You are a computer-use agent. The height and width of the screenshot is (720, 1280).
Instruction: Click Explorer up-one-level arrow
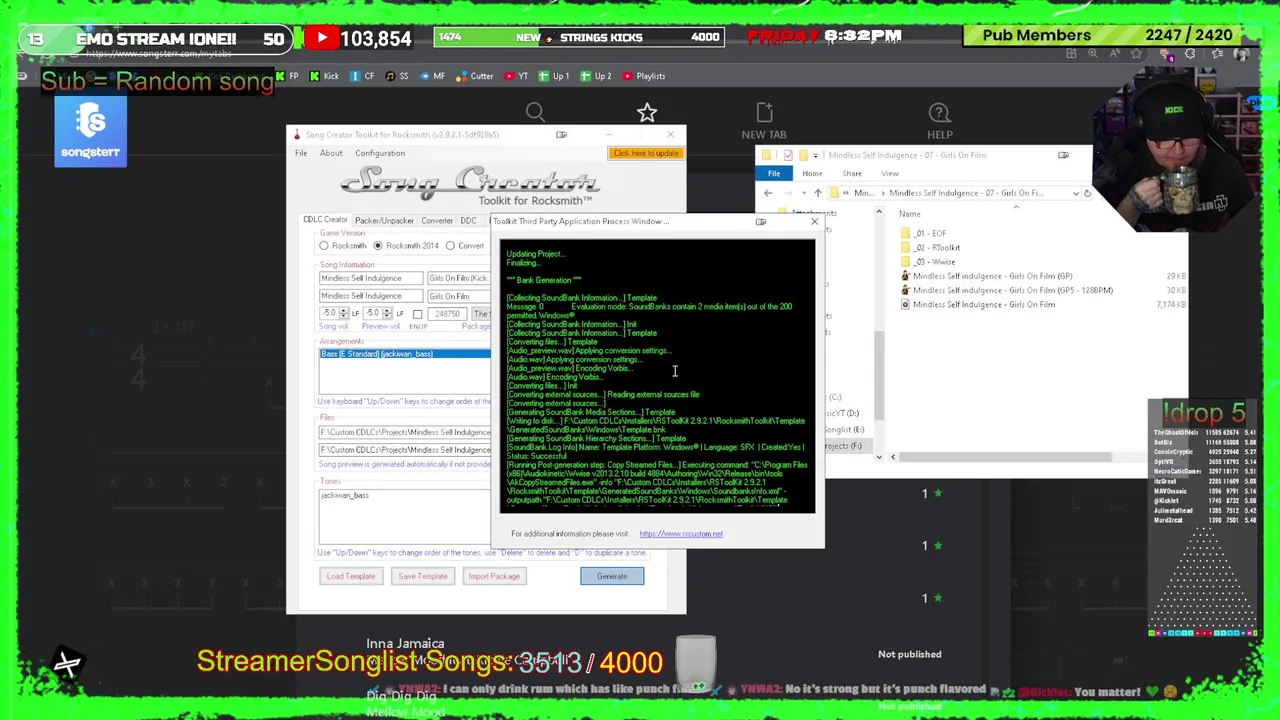pyautogui.click(x=817, y=193)
